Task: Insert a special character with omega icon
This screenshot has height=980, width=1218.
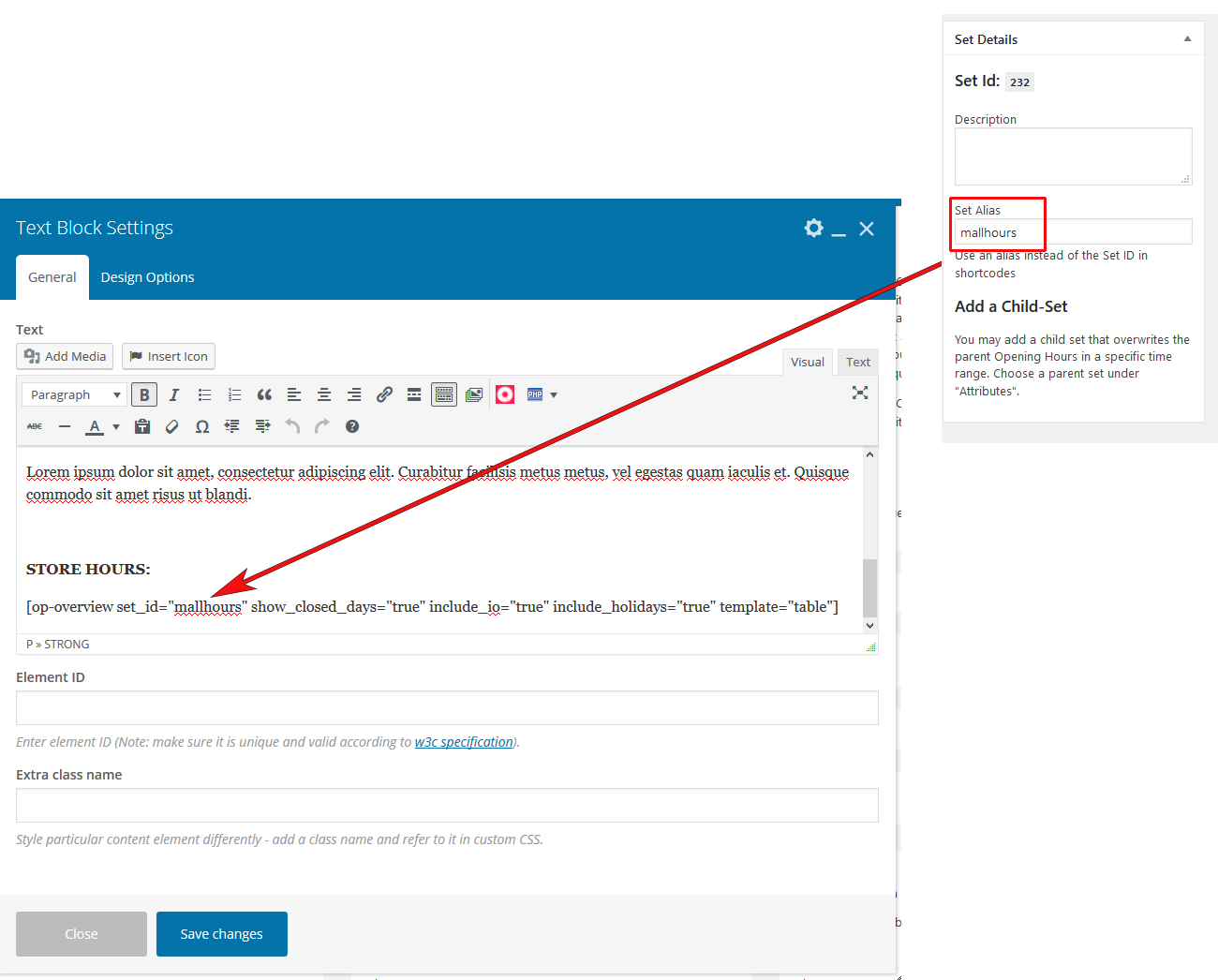Action: [202, 427]
